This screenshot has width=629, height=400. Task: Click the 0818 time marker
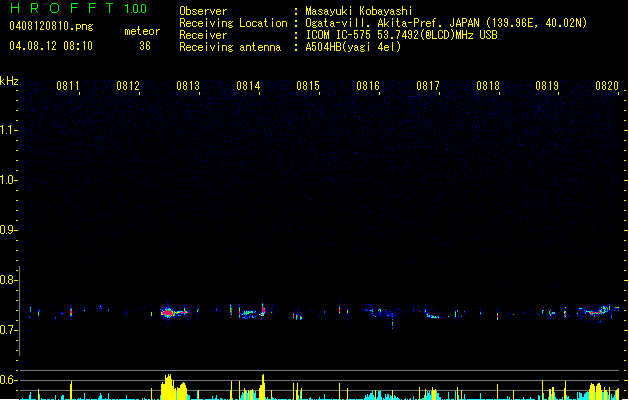point(488,86)
